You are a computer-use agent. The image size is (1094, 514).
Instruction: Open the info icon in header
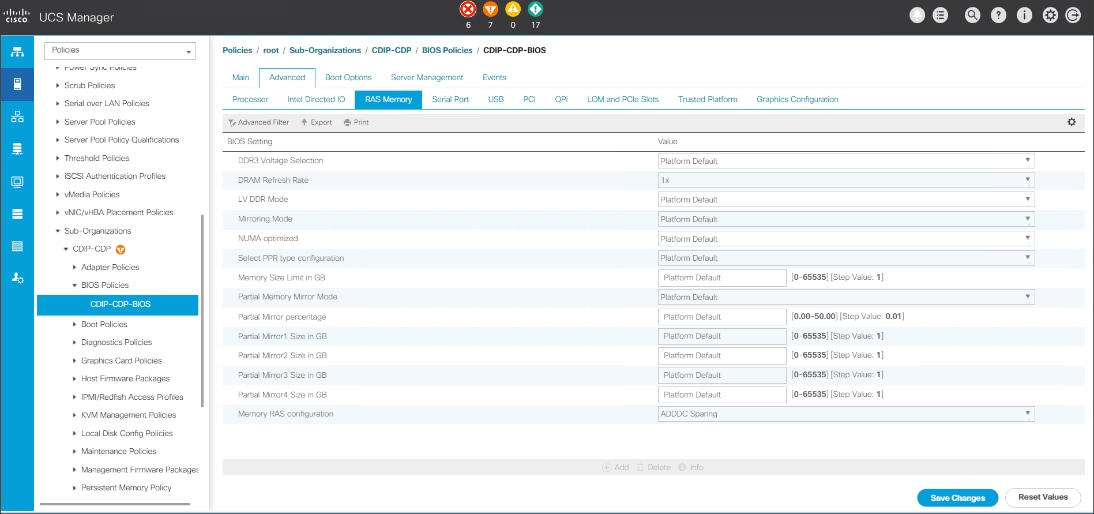pos(1024,16)
